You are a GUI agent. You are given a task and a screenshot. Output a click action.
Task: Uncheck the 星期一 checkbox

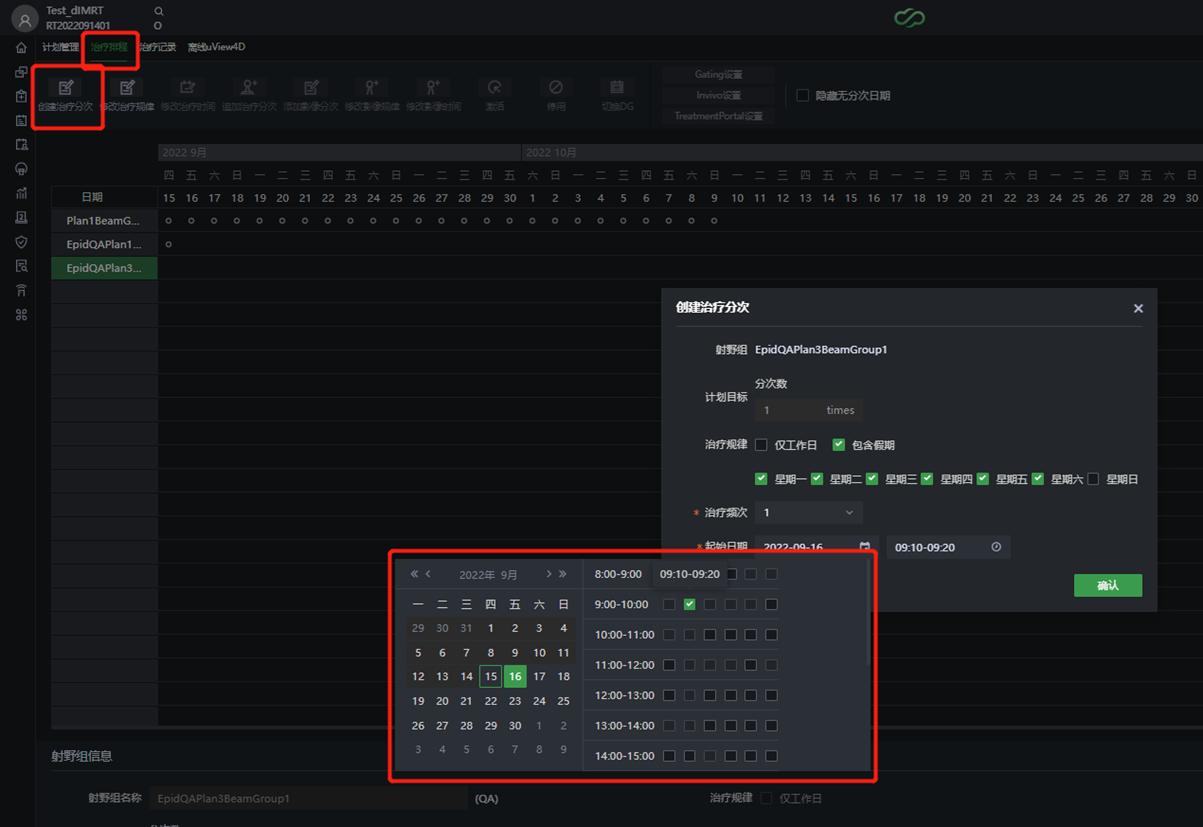761,479
